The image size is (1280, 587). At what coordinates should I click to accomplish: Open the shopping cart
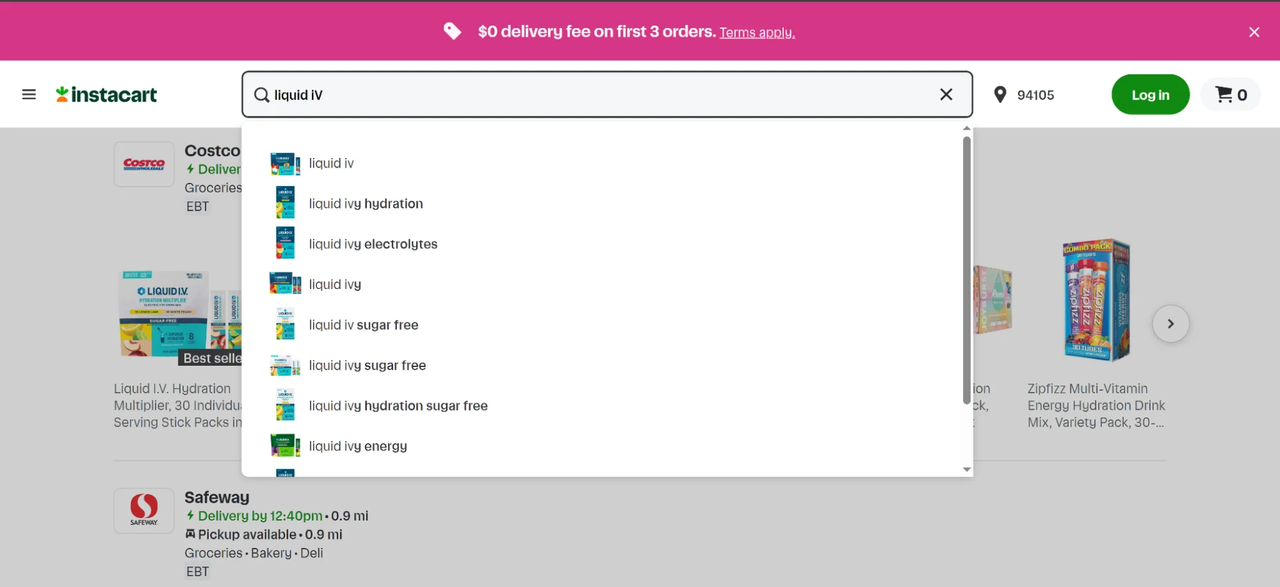coord(1230,95)
